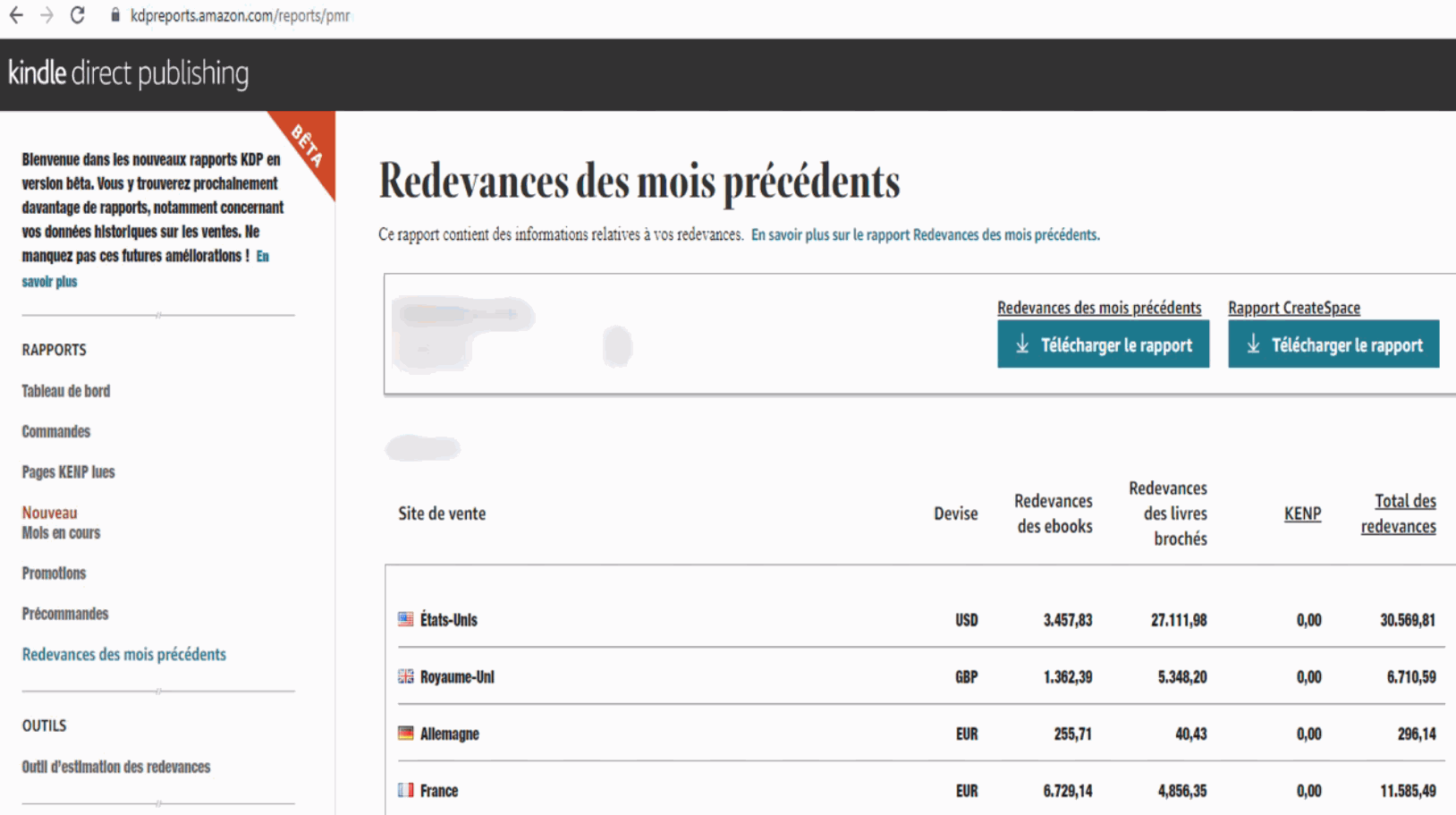Select Promotions in the sidebar
This screenshot has height=815, width=1456.
(x=54, y=573)
